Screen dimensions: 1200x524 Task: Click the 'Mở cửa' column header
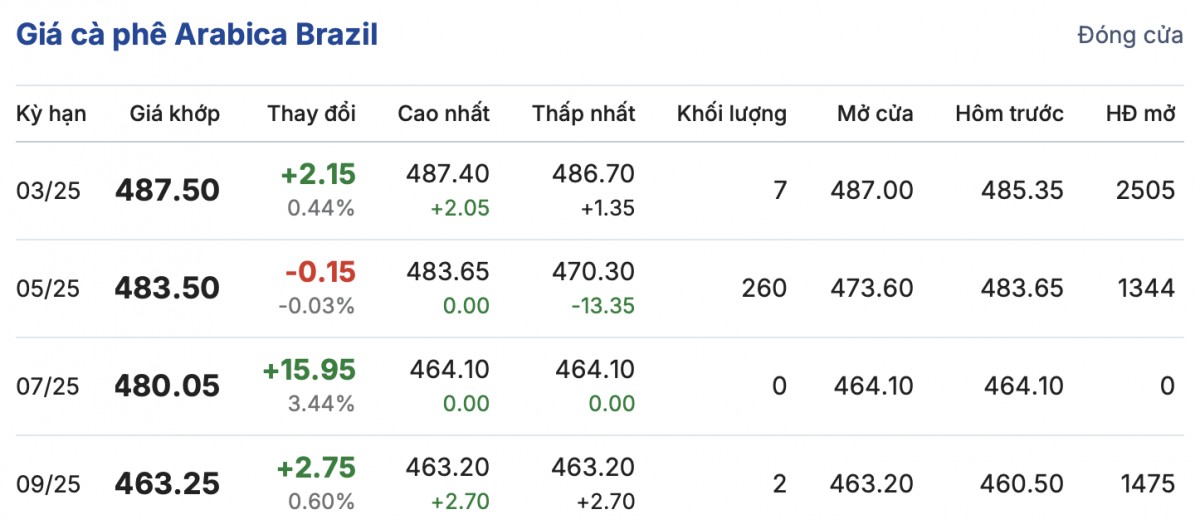point(875,114)
